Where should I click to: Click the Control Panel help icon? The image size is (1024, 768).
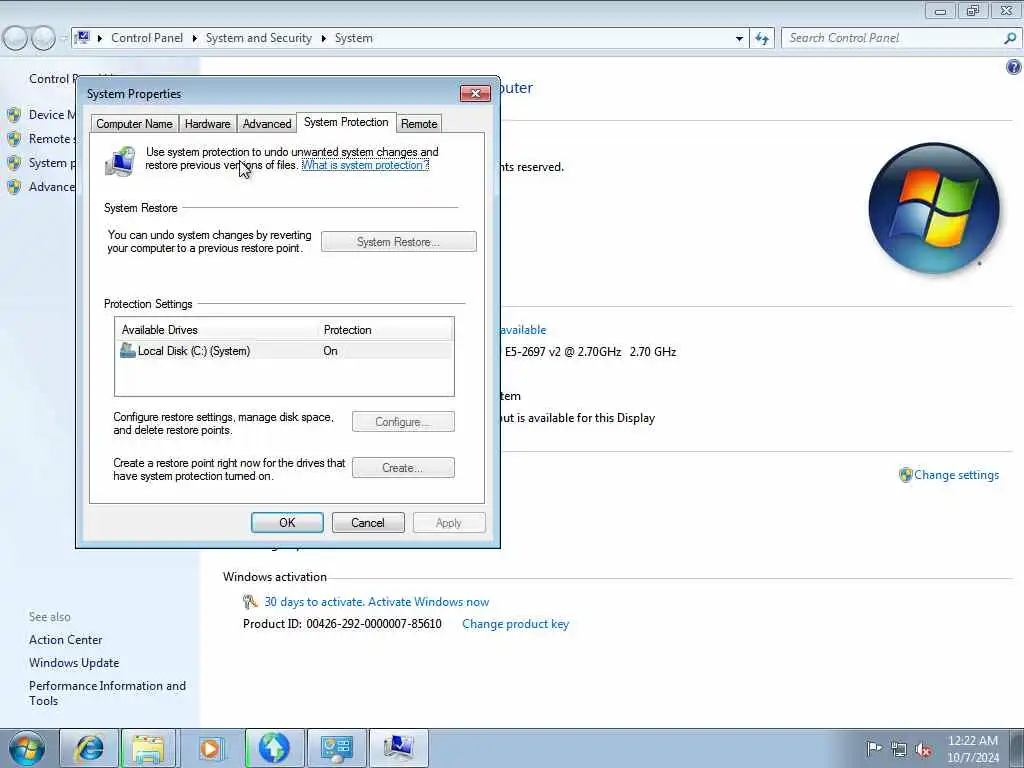1014,67
